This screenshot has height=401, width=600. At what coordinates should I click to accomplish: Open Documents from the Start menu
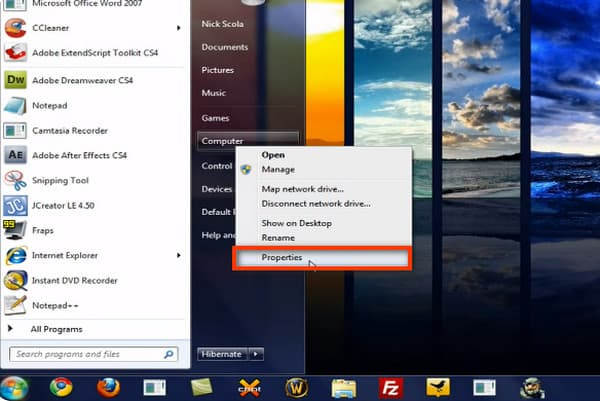click(x=225, y=47)
